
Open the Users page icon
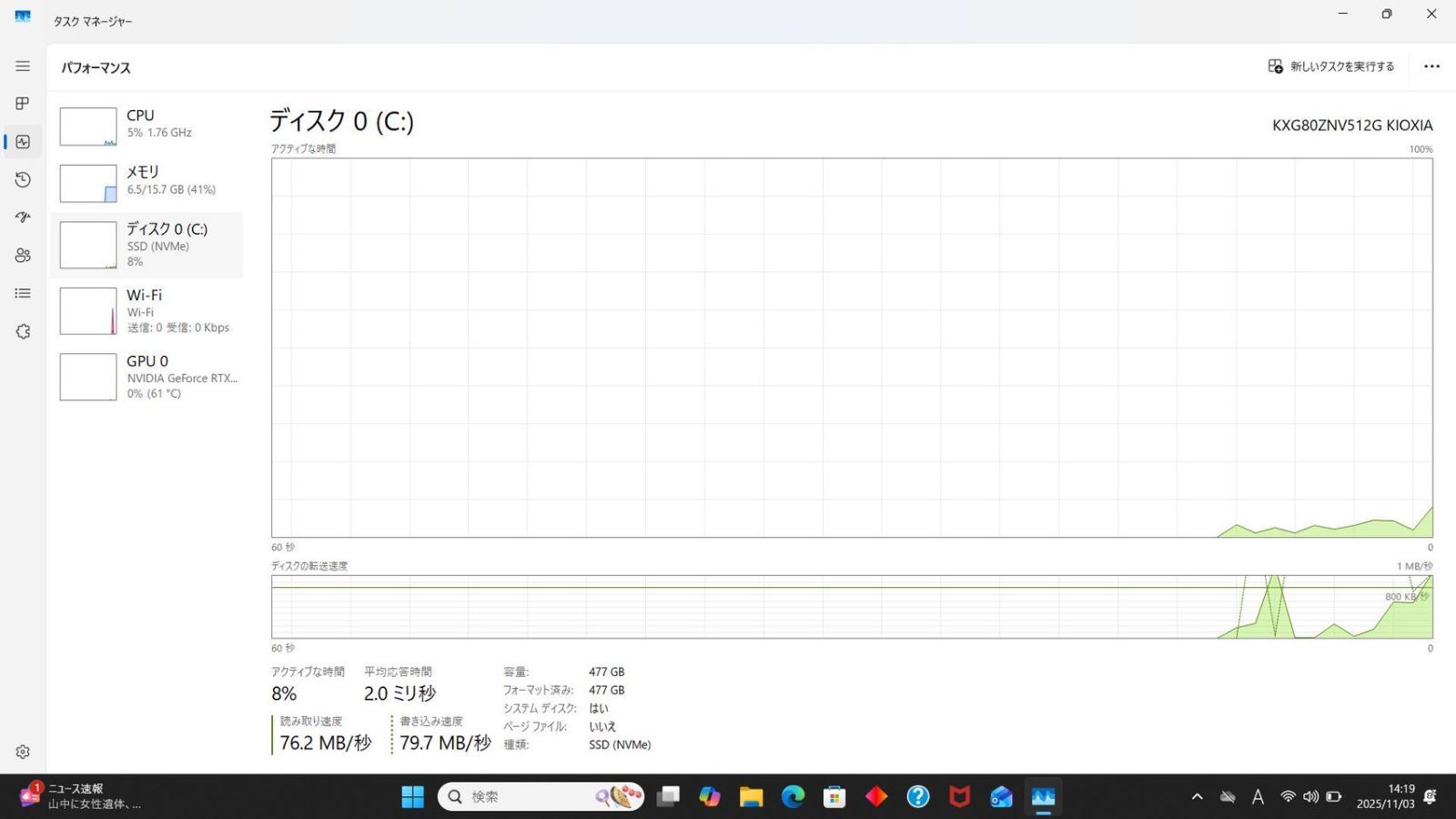(x=23, y=256)
